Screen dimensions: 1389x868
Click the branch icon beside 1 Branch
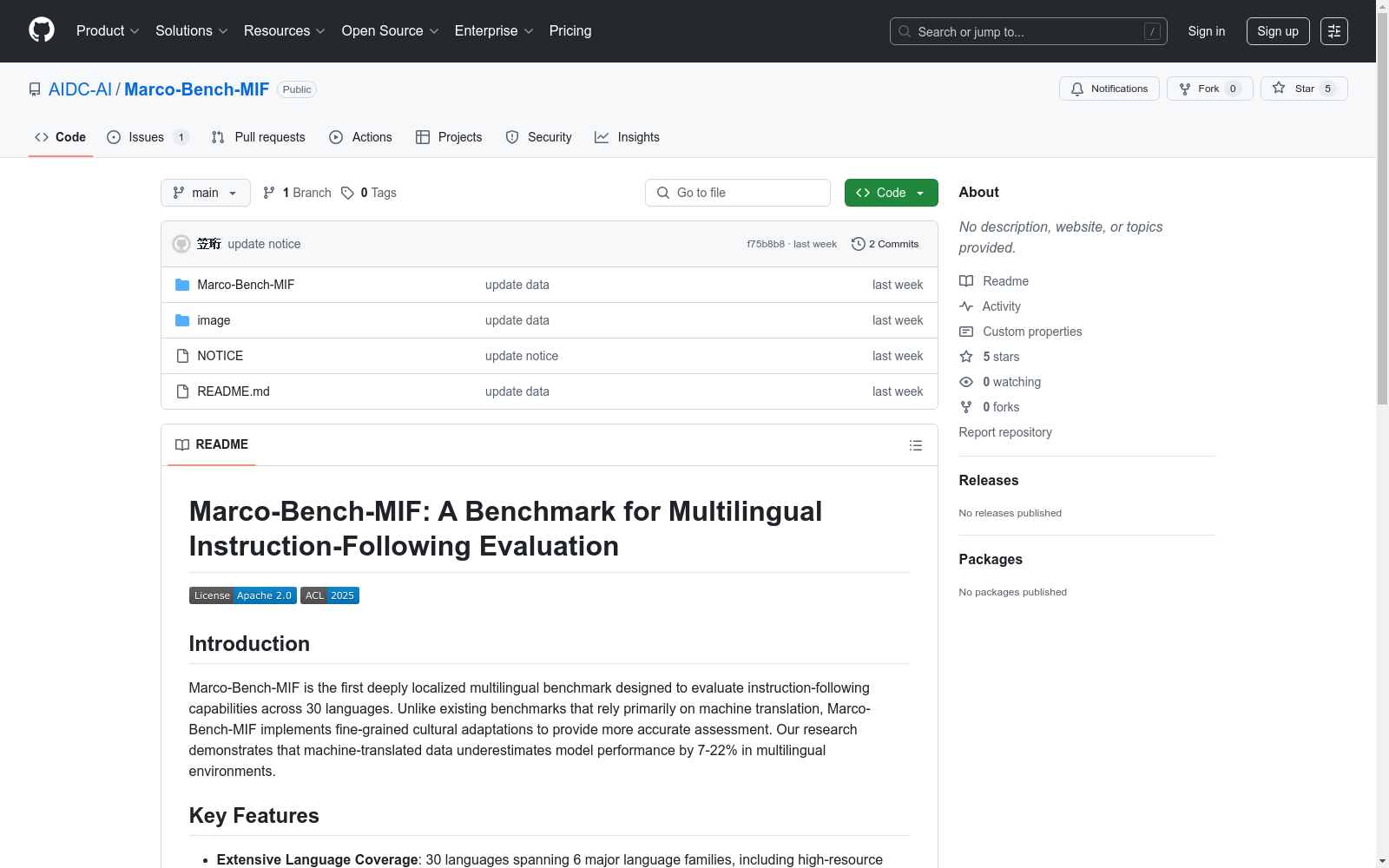(269, 193)
